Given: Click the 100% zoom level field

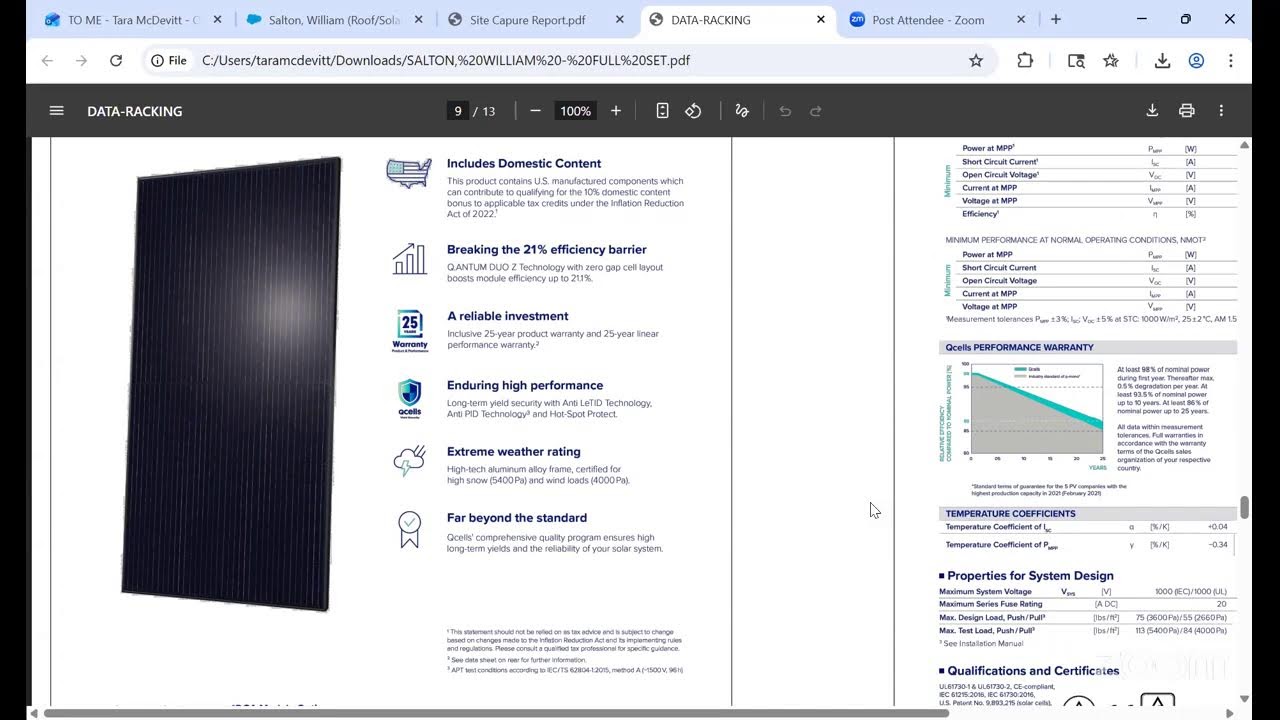Looking at the screenshot, I should click(575, 111).
